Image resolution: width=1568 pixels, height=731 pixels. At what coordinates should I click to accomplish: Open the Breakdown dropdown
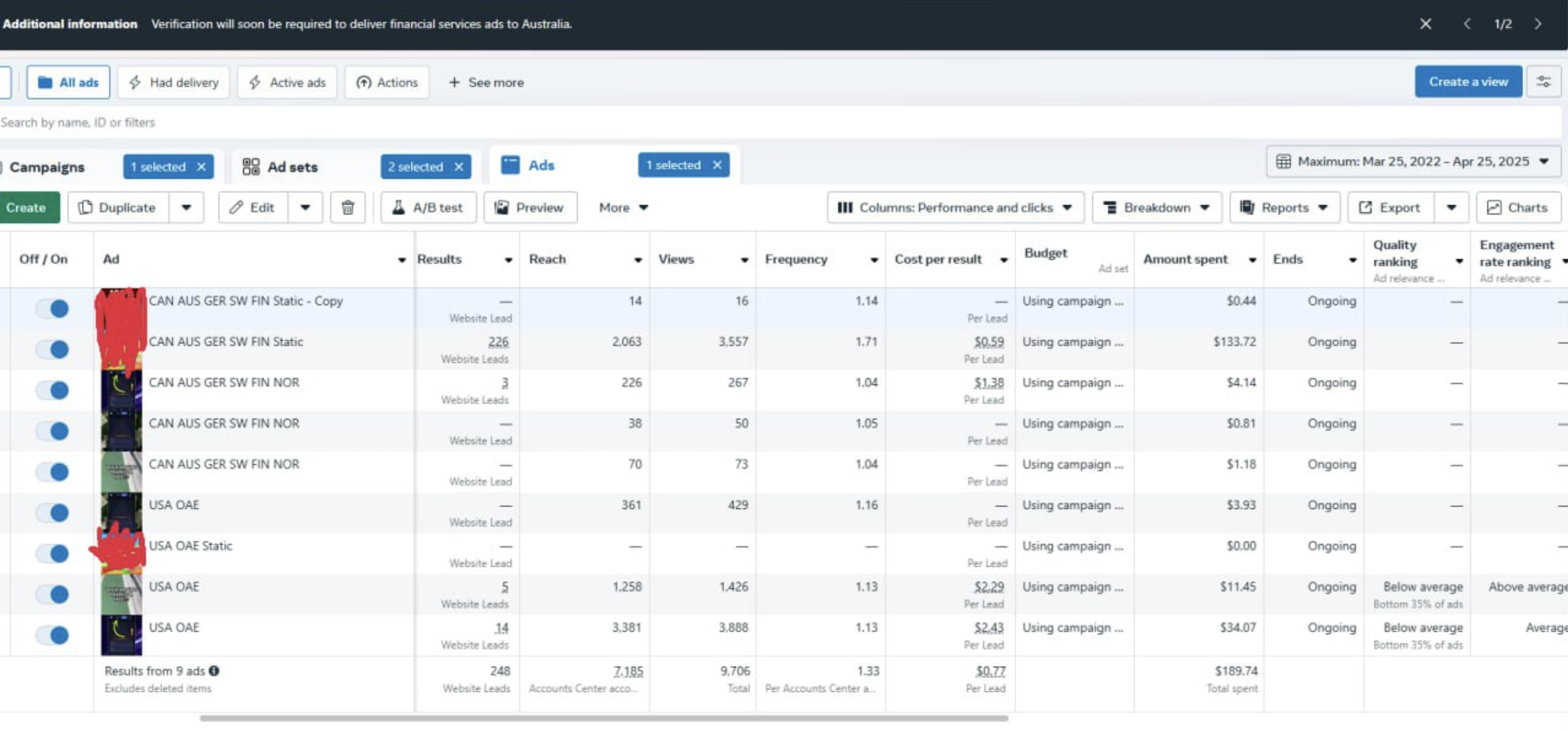pyautogui.click(x=1157, y=208)
